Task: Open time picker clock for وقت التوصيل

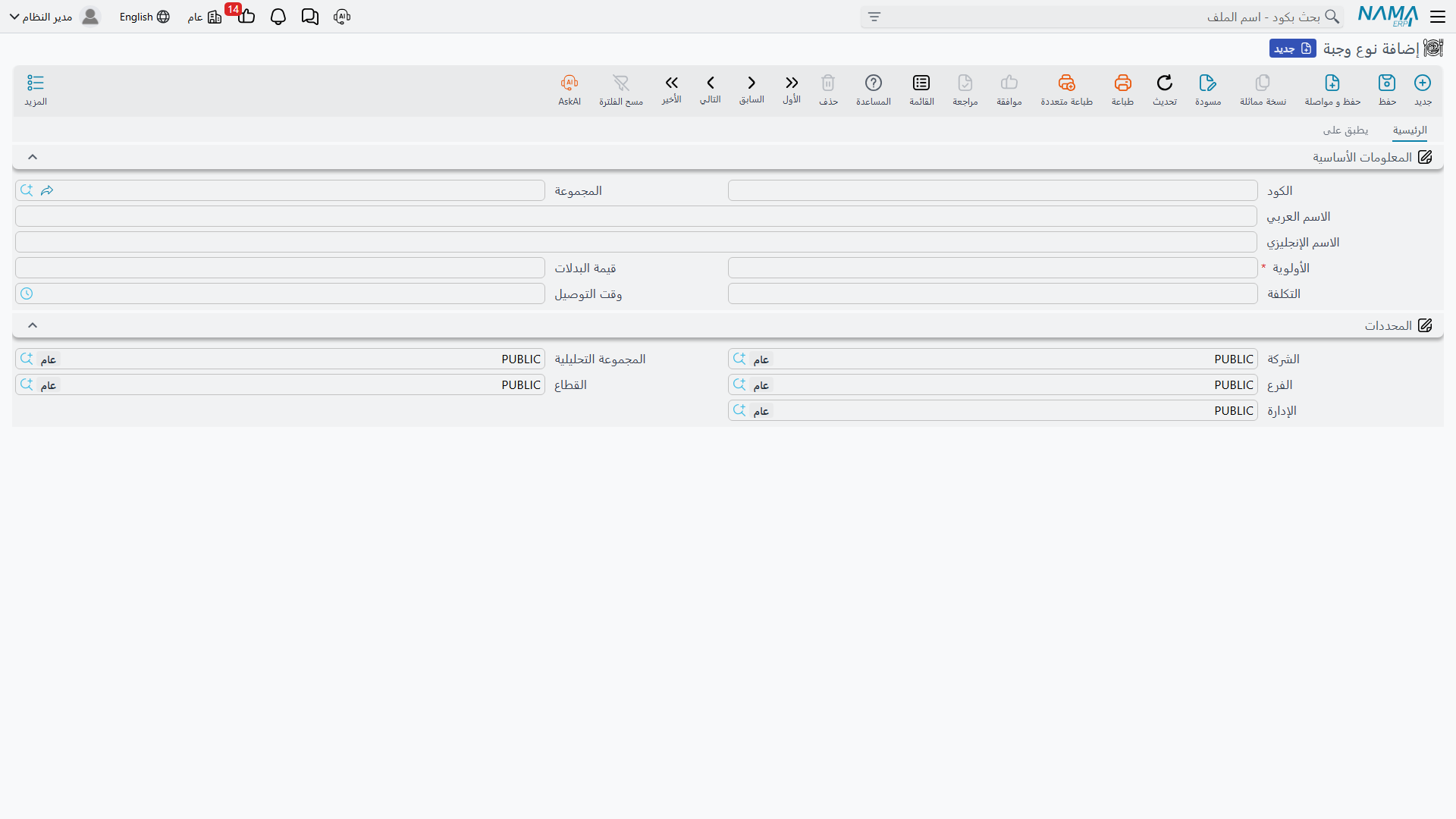Action: [x=27, y=293]
